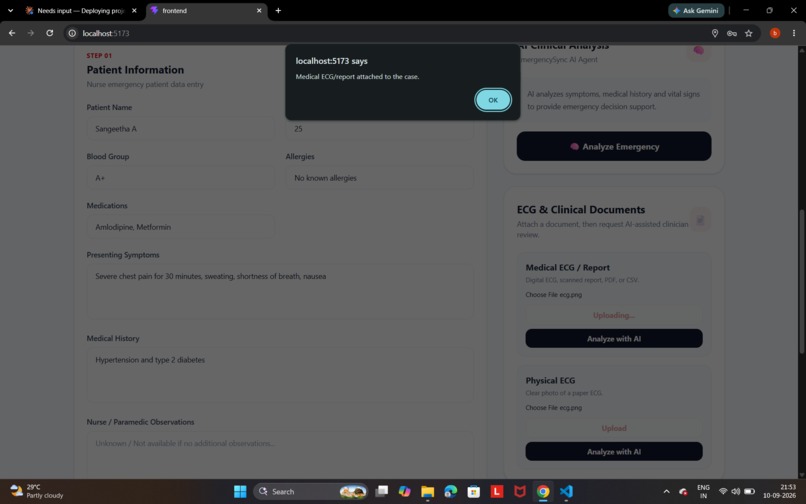Open Microsoft Store from the taskbar
806x504 pixels.
pos(473,491)
